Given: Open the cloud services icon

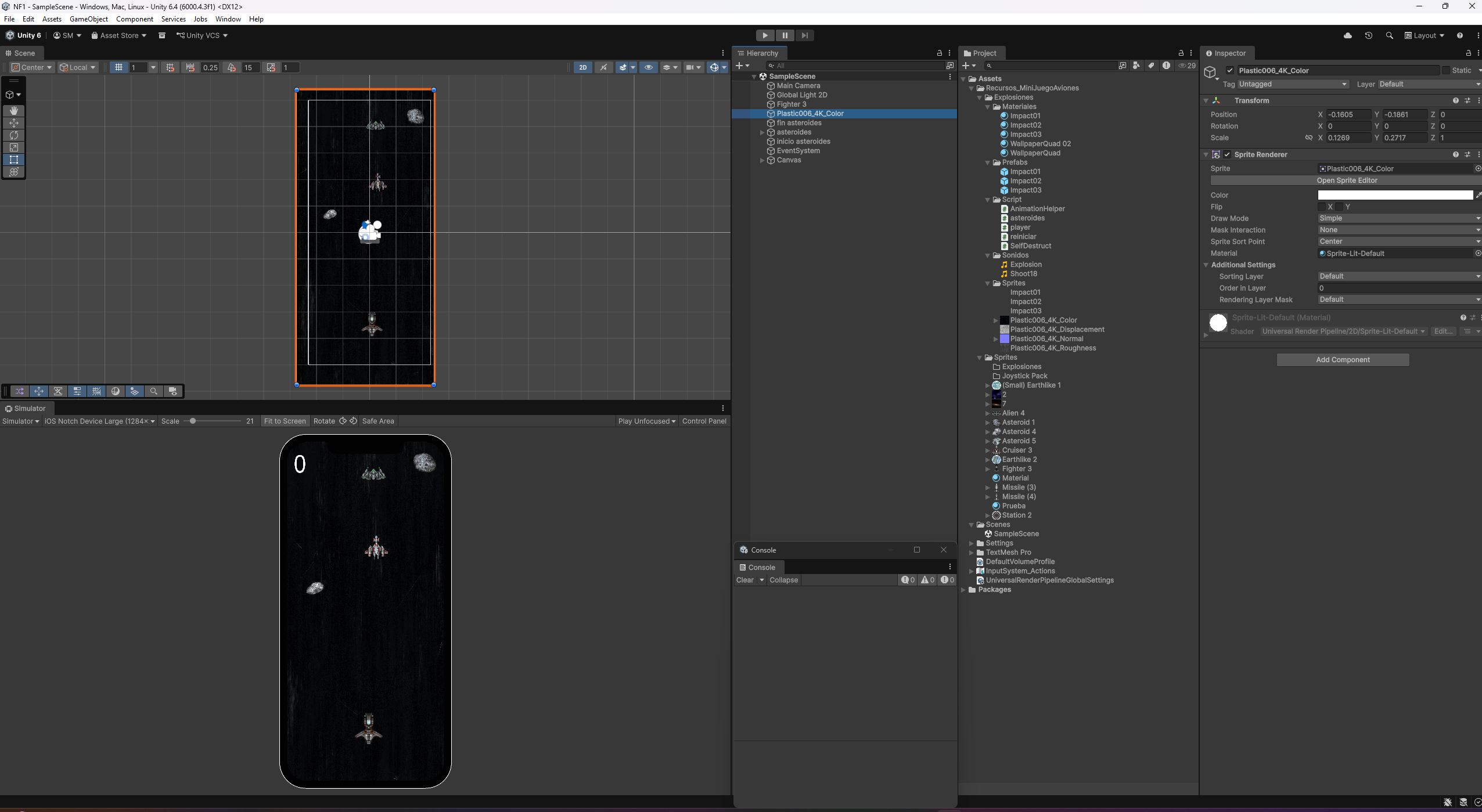Looking at the screenshot, I should 1348,35.
